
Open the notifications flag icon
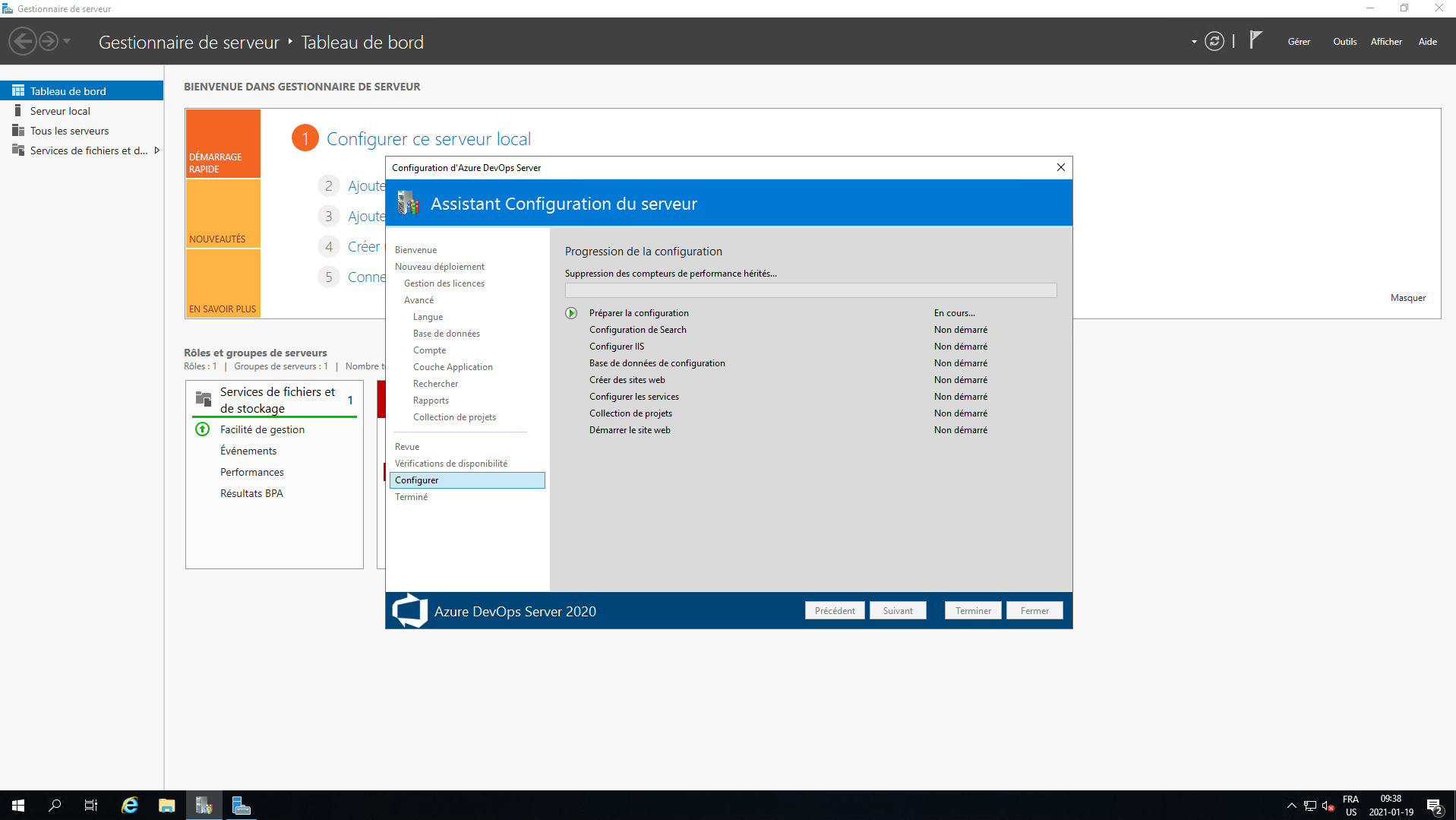1255,40
